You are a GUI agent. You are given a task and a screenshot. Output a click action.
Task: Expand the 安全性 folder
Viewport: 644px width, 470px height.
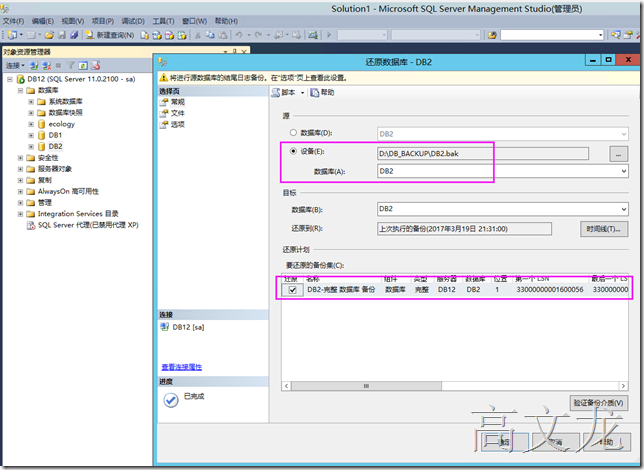pyautogui.click(x=20, y=158)
